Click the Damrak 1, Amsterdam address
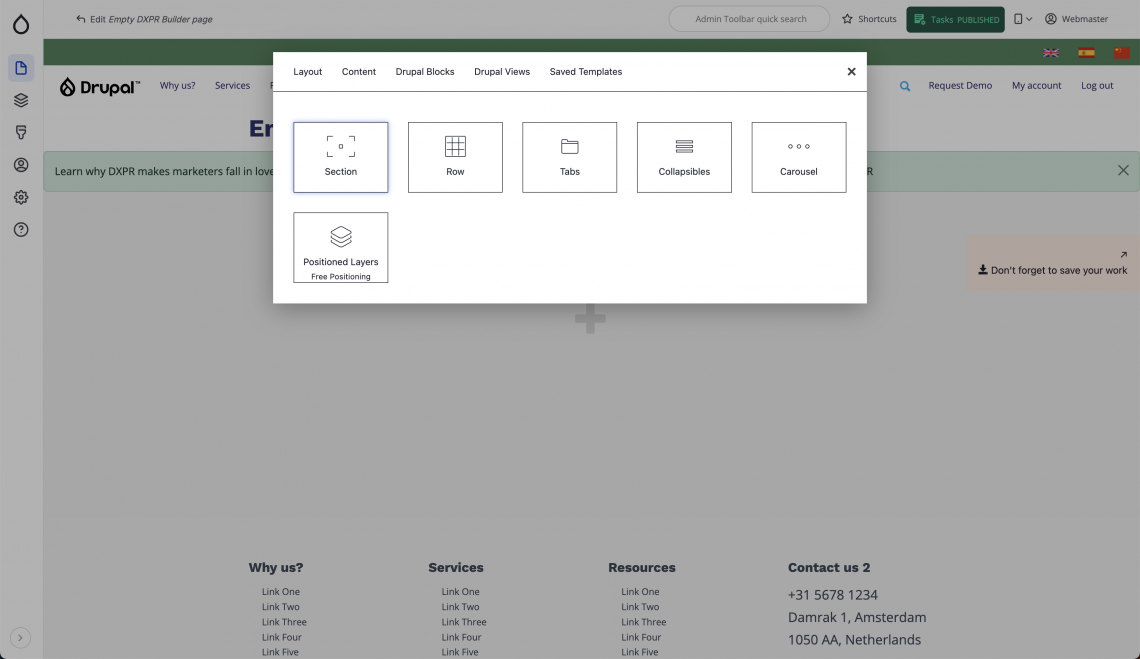Screen dimensions: 1140x659 [x=857, y=618]
